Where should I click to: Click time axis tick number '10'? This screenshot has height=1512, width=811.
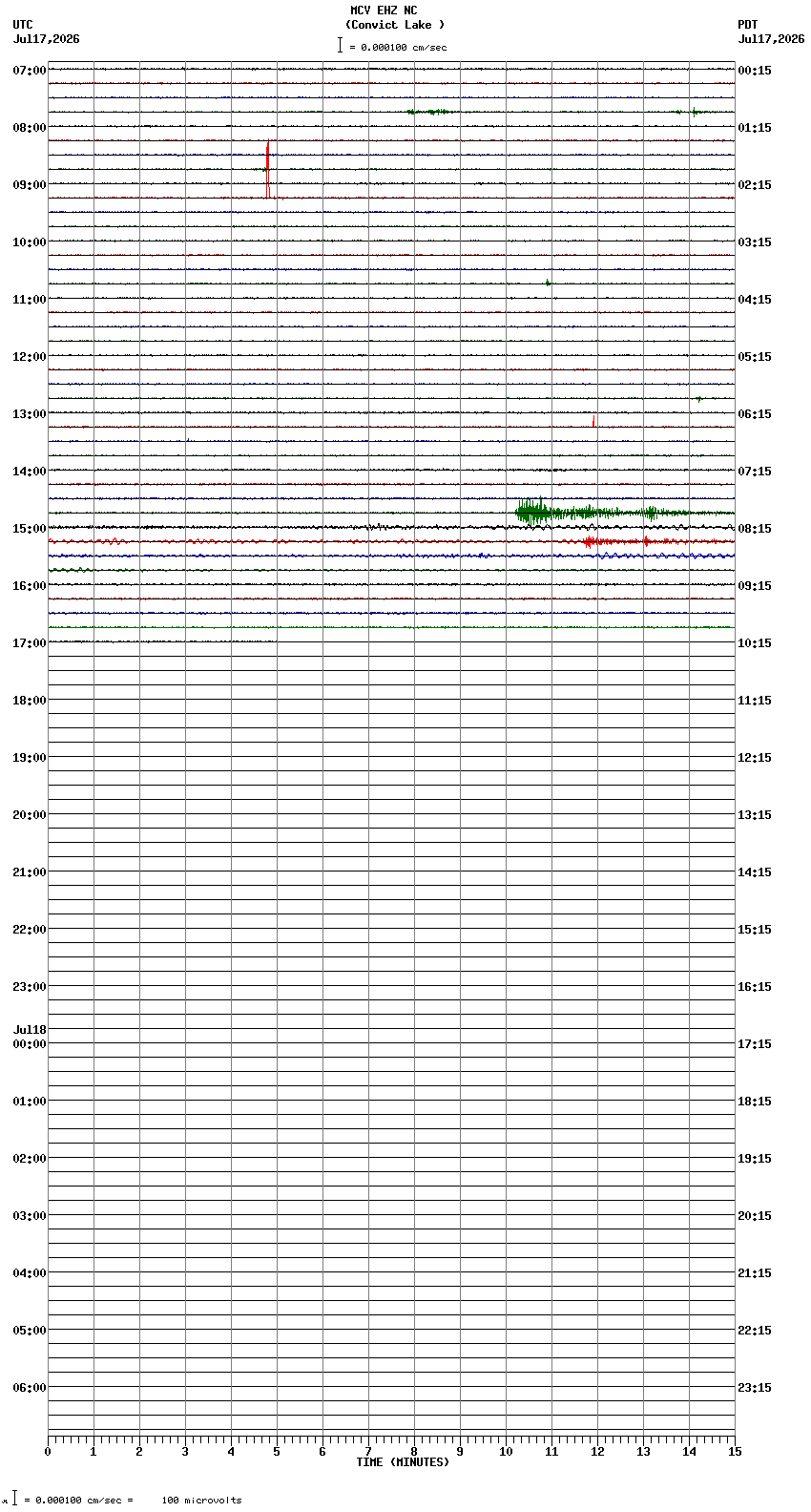coord(506,1452)
